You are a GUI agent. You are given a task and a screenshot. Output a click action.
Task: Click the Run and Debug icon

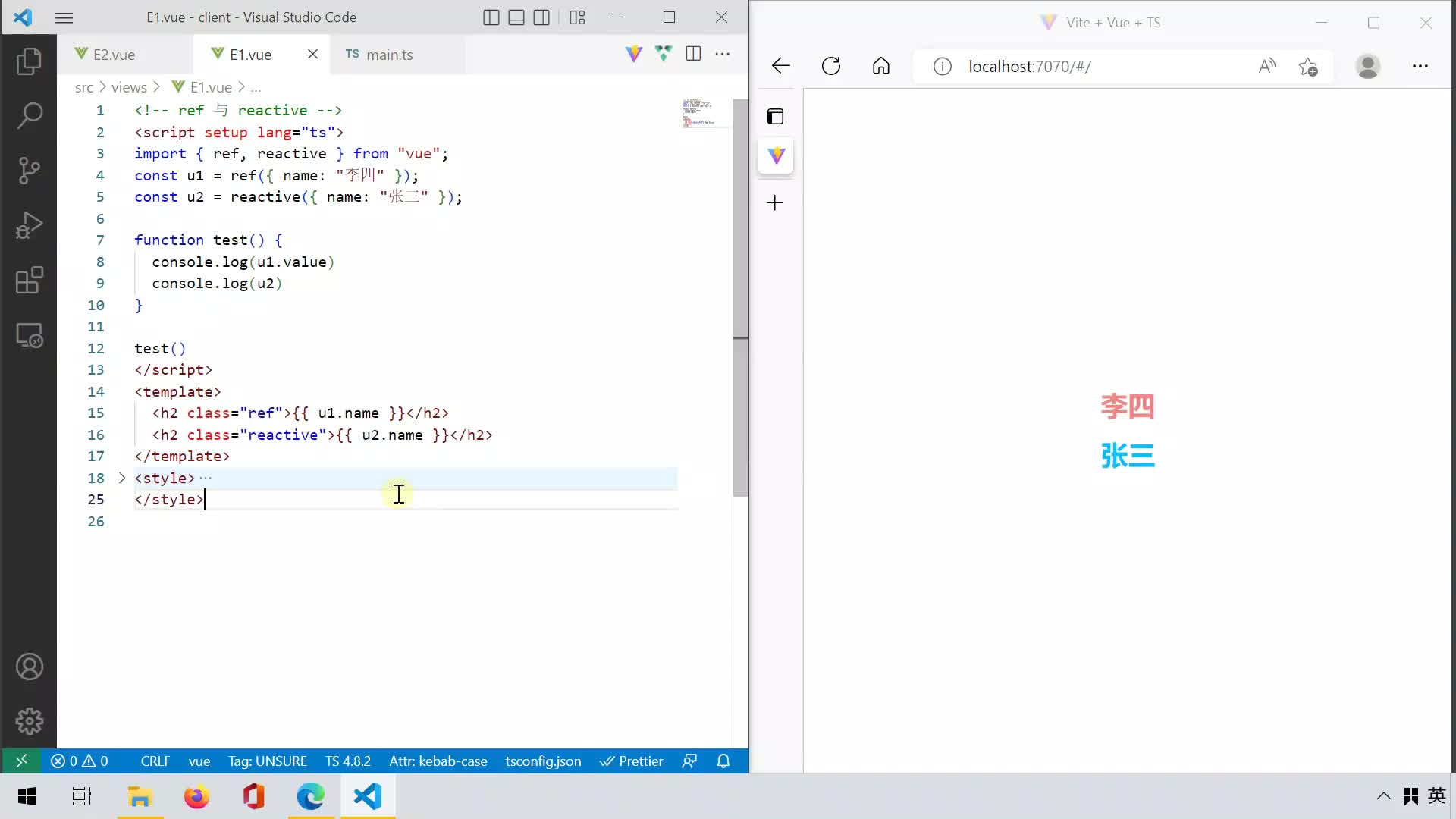[28, 225]
